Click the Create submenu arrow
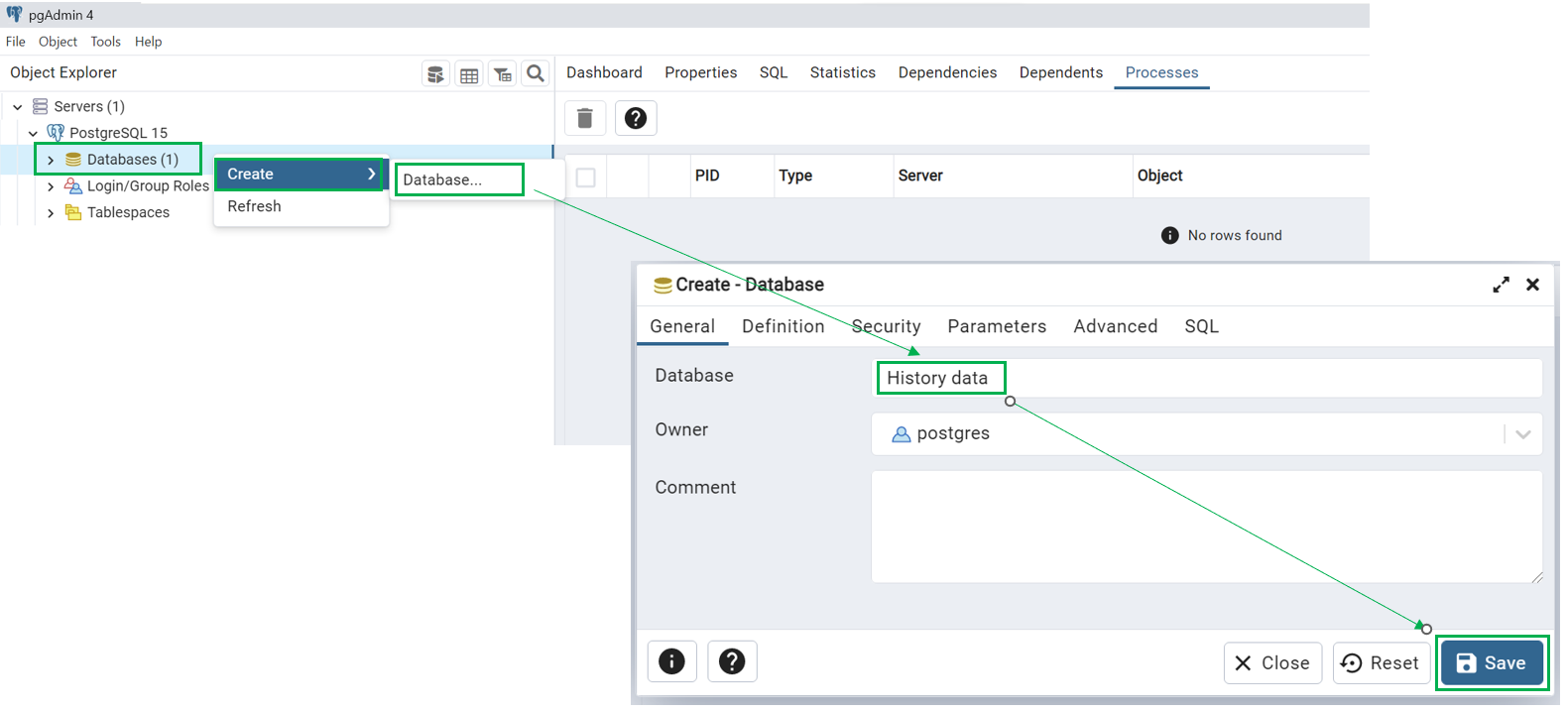The width and height of the screenshot is (1568, 713). (371, 174)
